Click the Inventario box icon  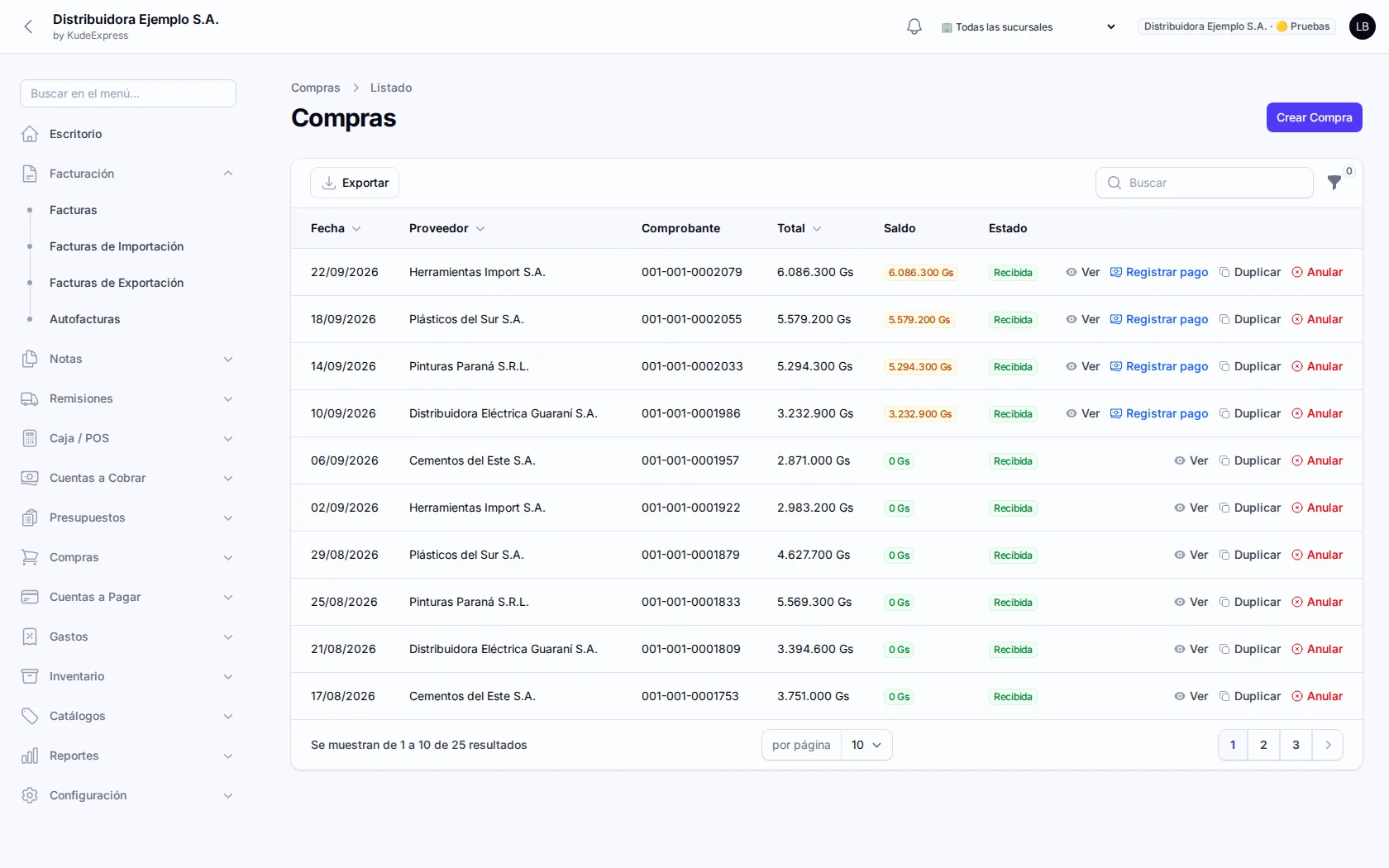(30, 676)
